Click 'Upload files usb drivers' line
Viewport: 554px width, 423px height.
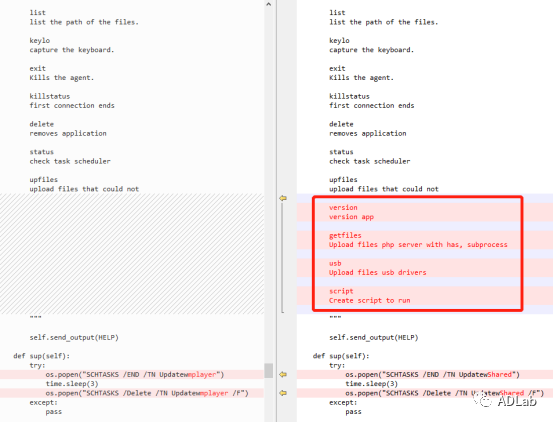[x=378, y=272]
